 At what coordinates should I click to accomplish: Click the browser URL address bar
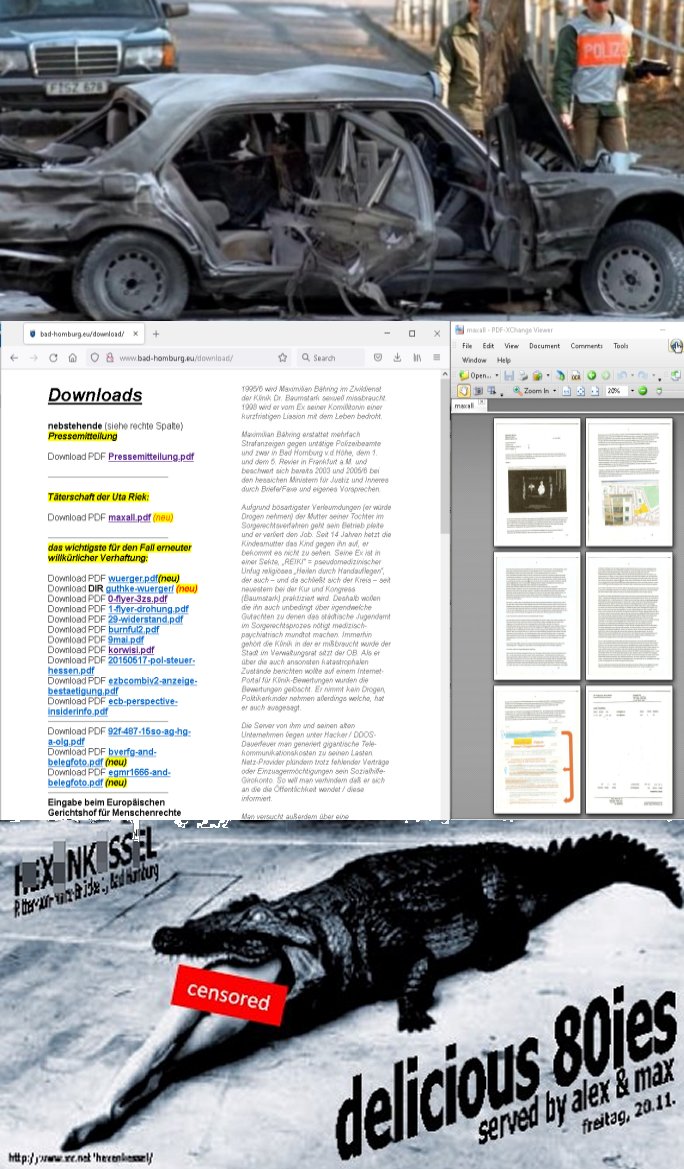(190, 358)
